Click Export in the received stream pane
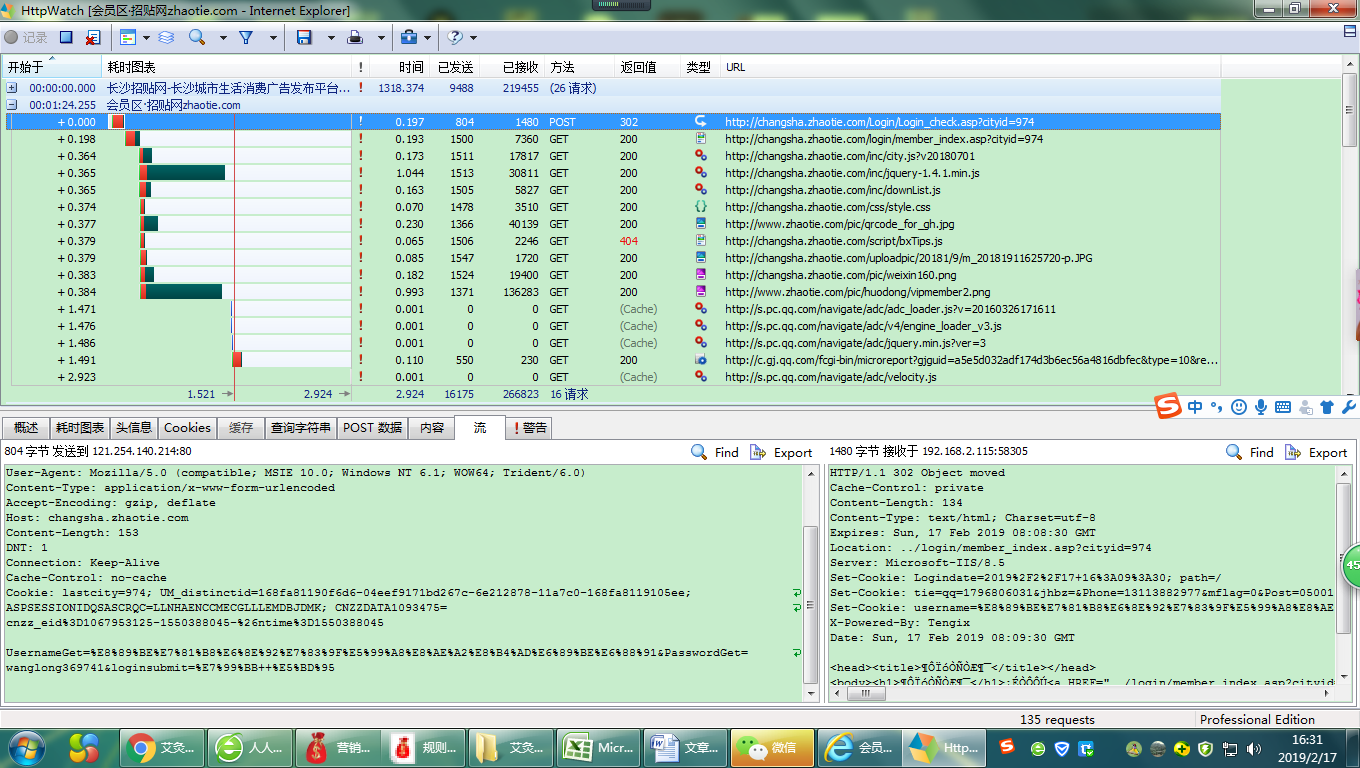The height and width of the screenshot is (768, 1360). click(x=1316, y=452)
